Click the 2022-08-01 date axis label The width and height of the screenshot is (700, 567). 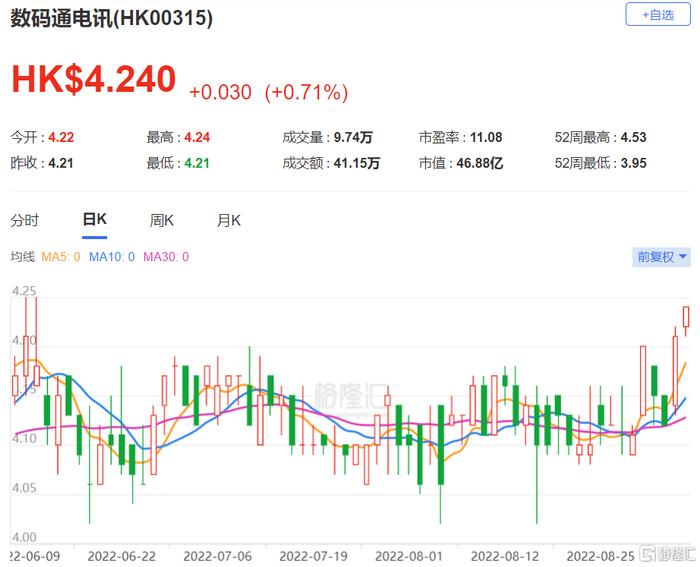pos(409,557)
